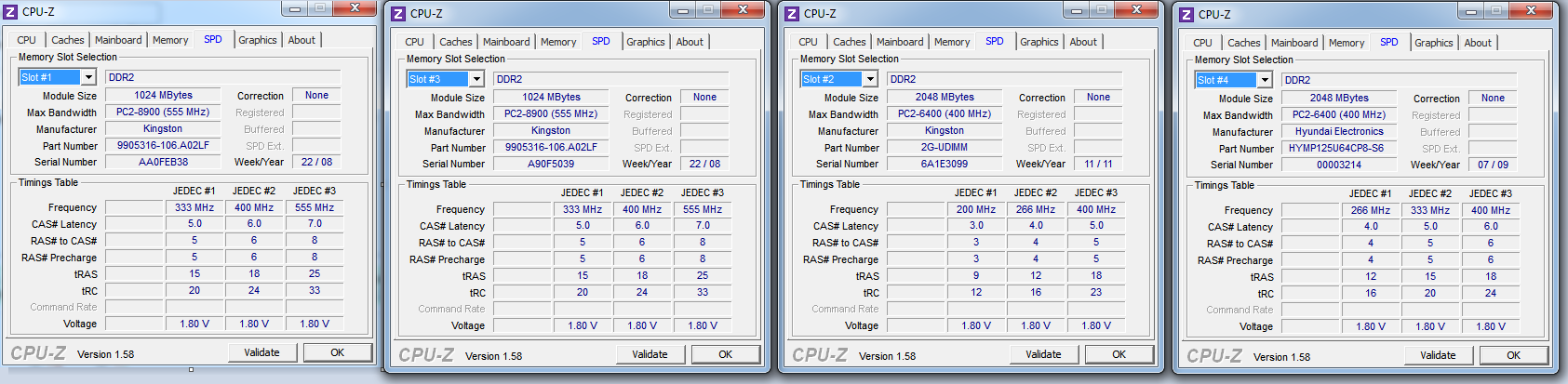Image resolution: width=1568 pixels, height=384 pixels.
Task: Click Module Size 2048 MBytes in Slot #2 window
Action: [945, 97]
